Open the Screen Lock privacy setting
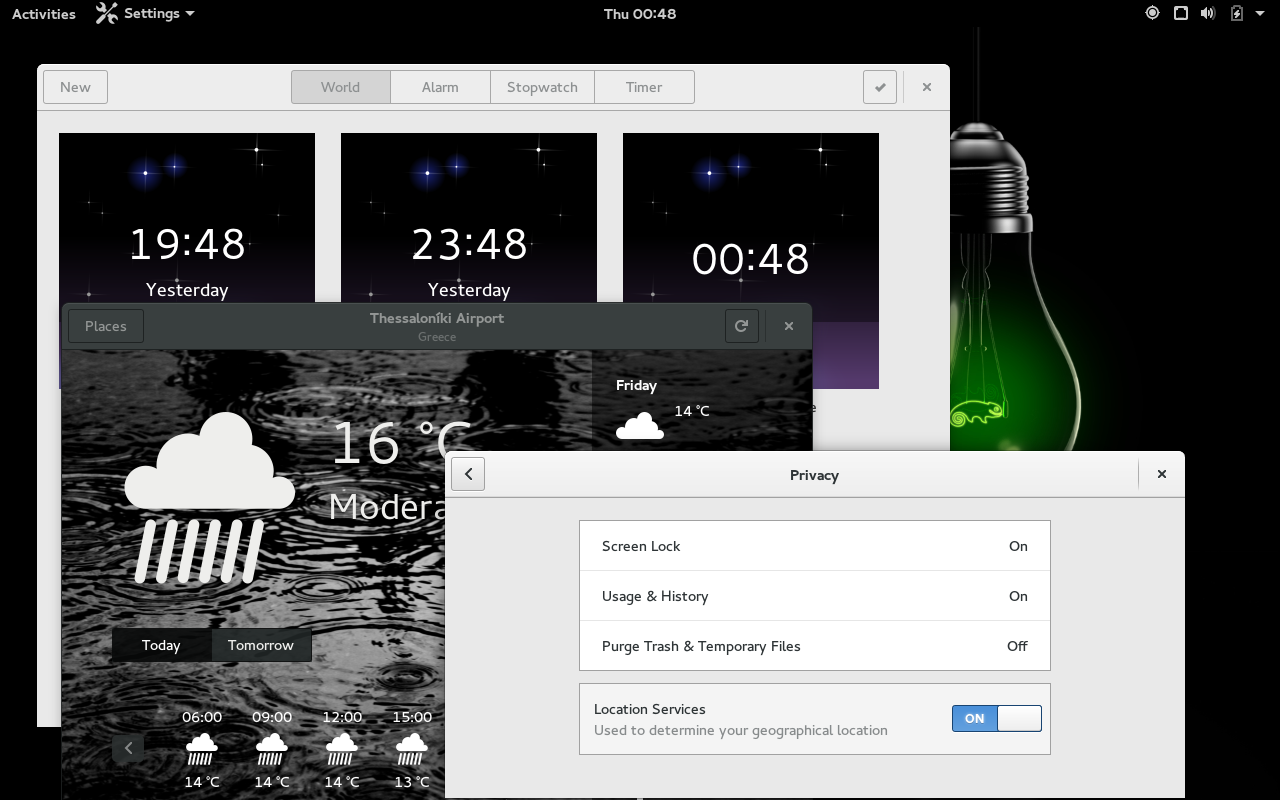Image resolution: width=1280 pixels, height=800 pixels. coord(814,546)
